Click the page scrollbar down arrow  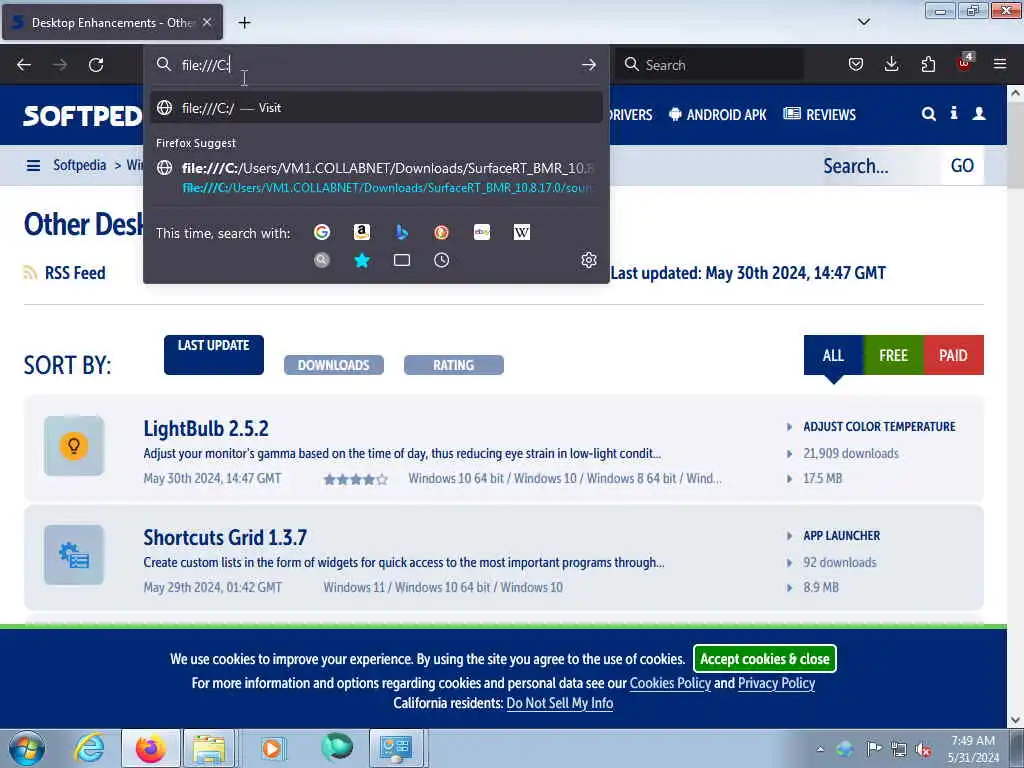(x=1016, y=720)
